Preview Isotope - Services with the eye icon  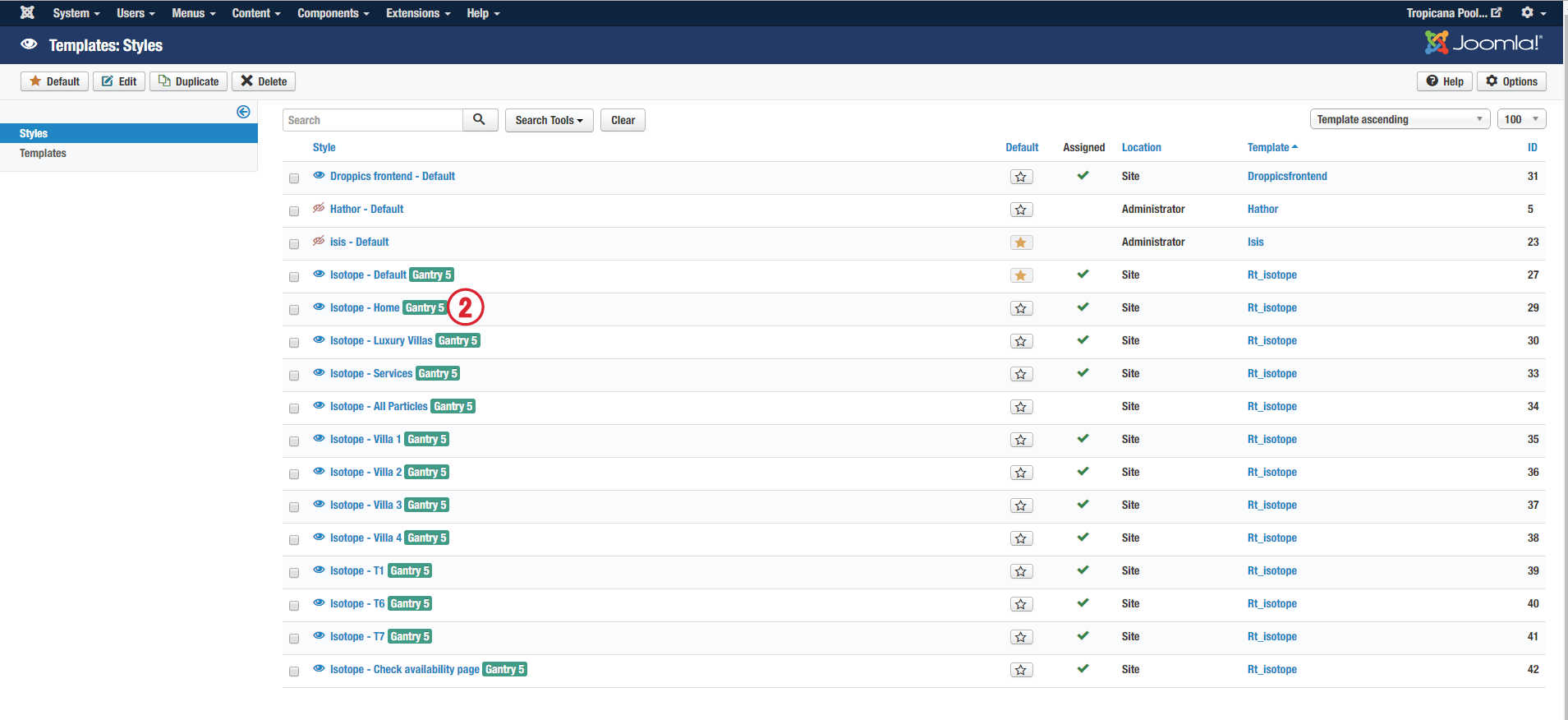(x=319, y=372)
